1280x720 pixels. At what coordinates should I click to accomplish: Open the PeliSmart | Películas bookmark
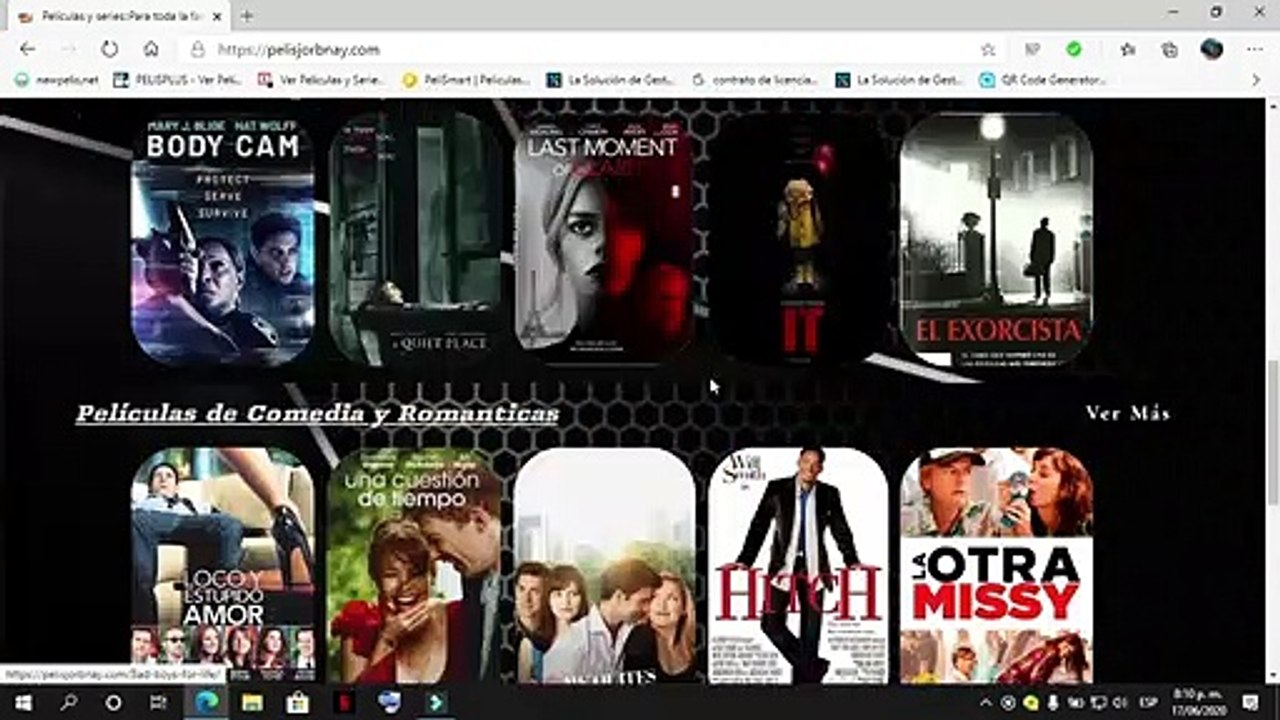coord(467,80)
